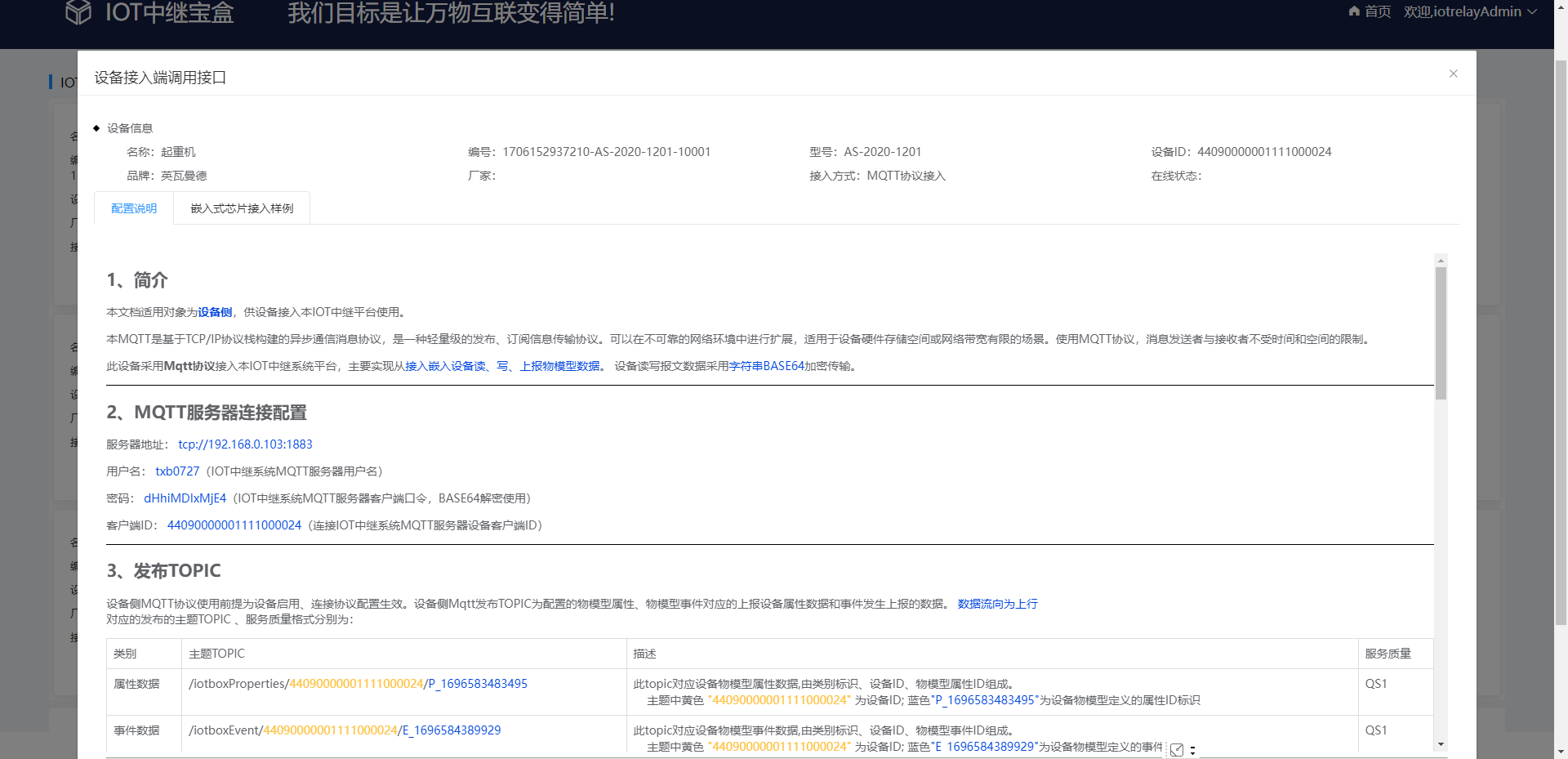Select the 配置说明 tab
1568x759 pixels.
coord(133,208)
